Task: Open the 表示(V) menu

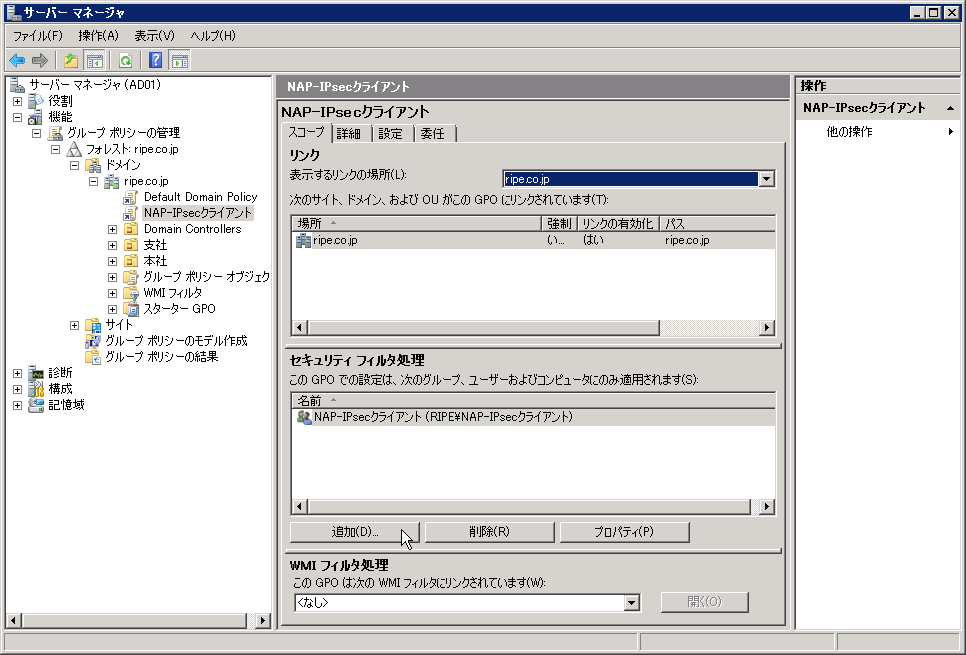Action: click(x=155, y=36)
